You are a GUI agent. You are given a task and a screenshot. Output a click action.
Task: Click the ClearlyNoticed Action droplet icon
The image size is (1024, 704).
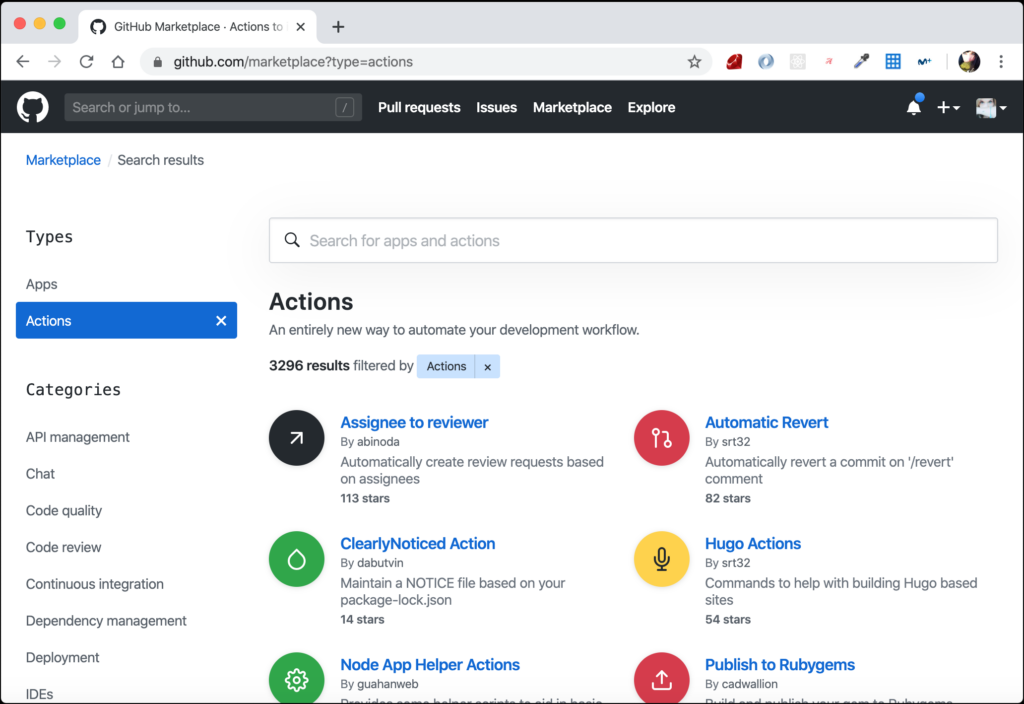pos(296,559)
